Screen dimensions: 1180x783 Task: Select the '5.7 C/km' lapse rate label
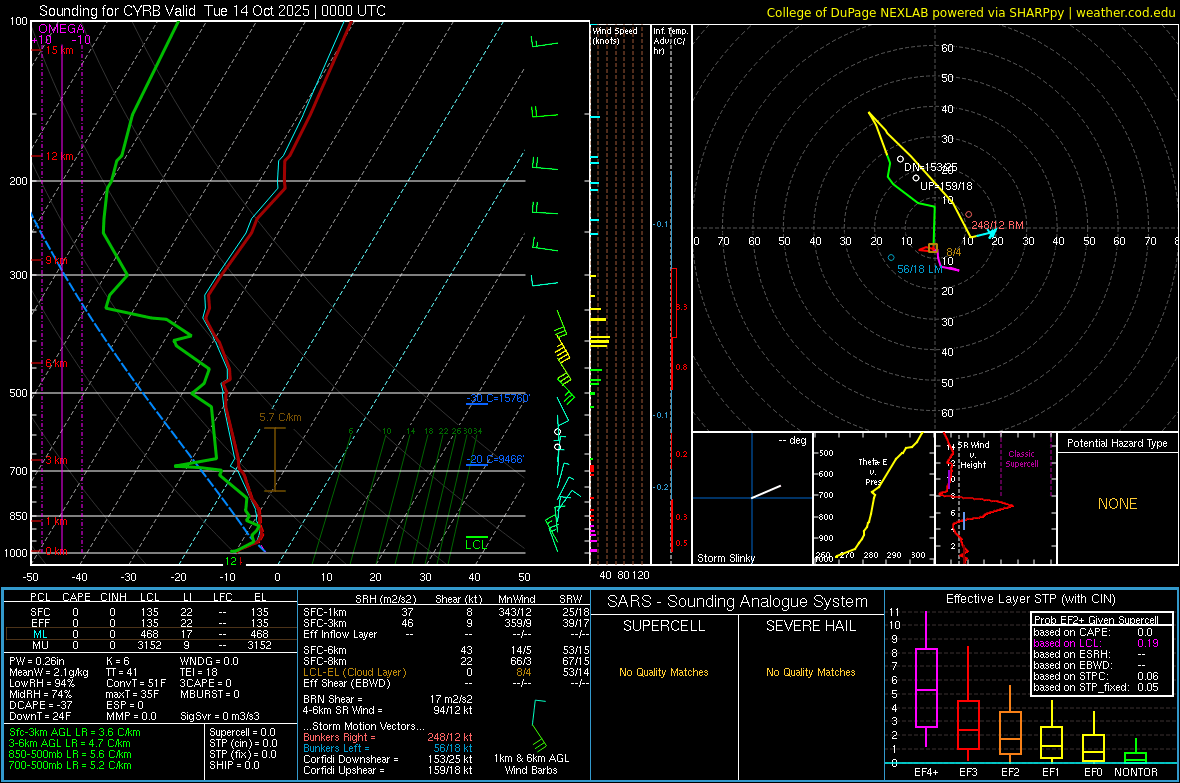[x=280, y=417]
